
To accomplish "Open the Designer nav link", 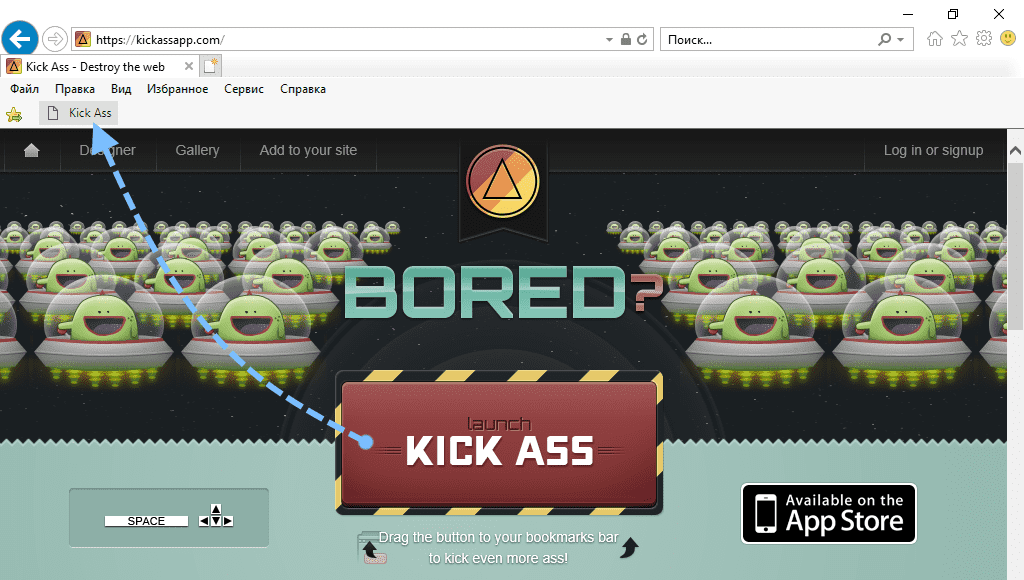I will click(108, 150).
